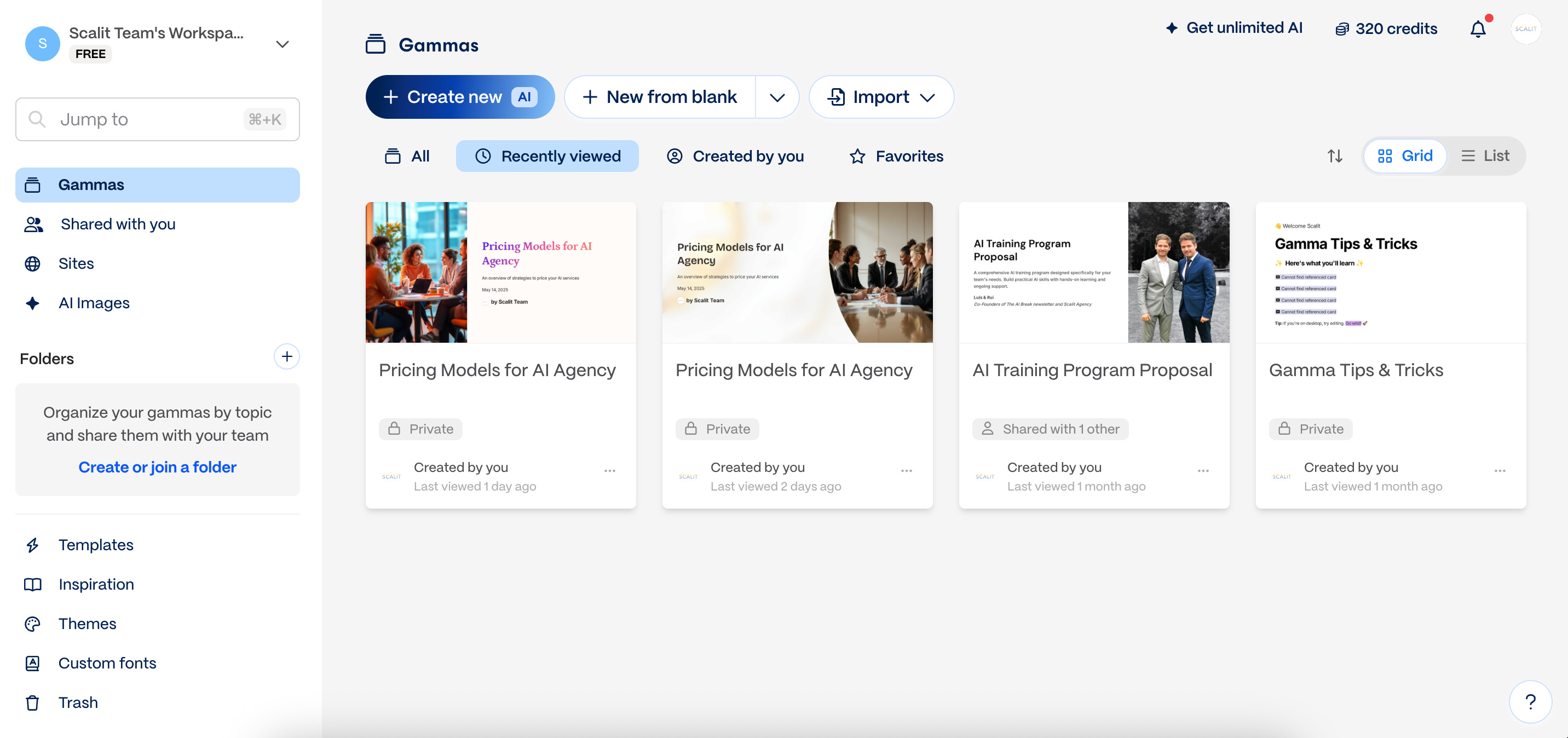The height and width of the screenshot is (738, 1568).
Task: Enable Grid view
Action: pos(1405,156)
